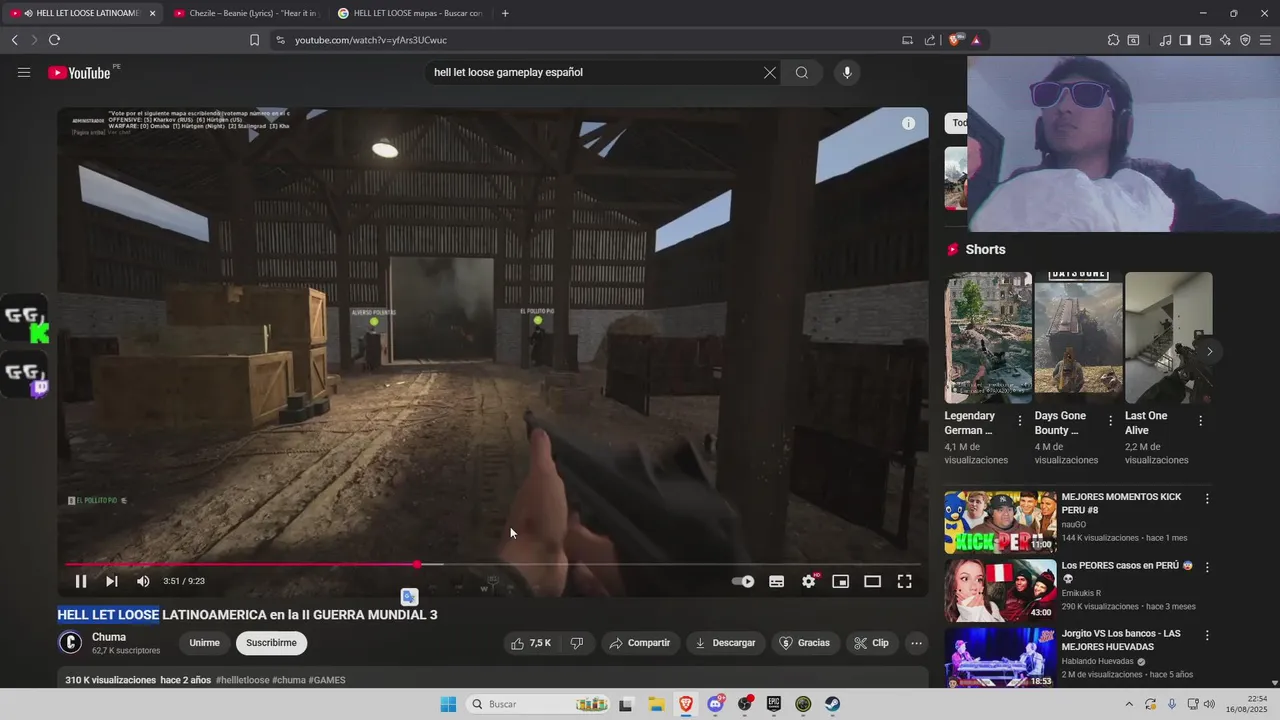The width and height of the screenshot is (1280, 720).
Task: Open browser extensions puzzle icon
Action: tap(1113, 40)
